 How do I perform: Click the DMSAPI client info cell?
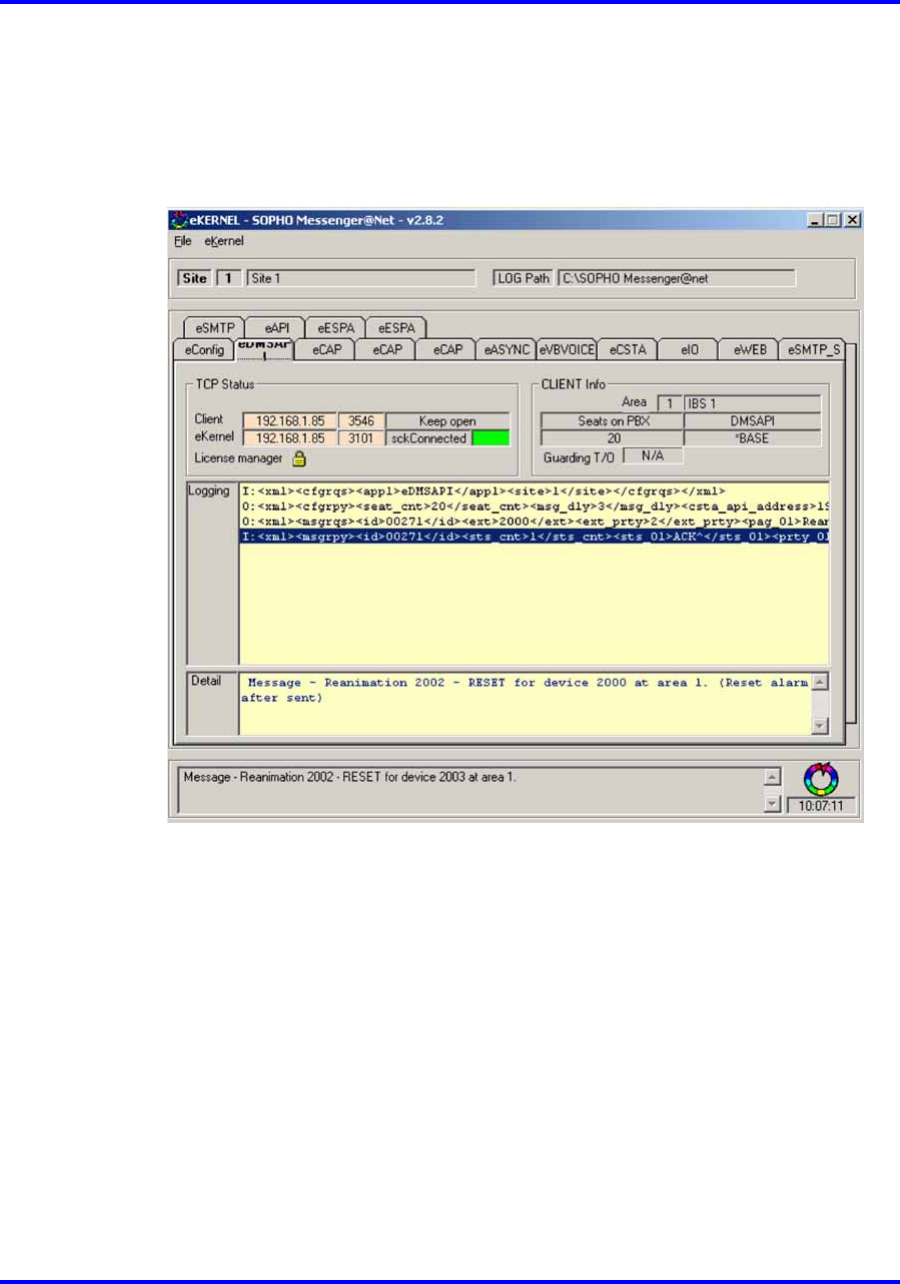[753, 421]
